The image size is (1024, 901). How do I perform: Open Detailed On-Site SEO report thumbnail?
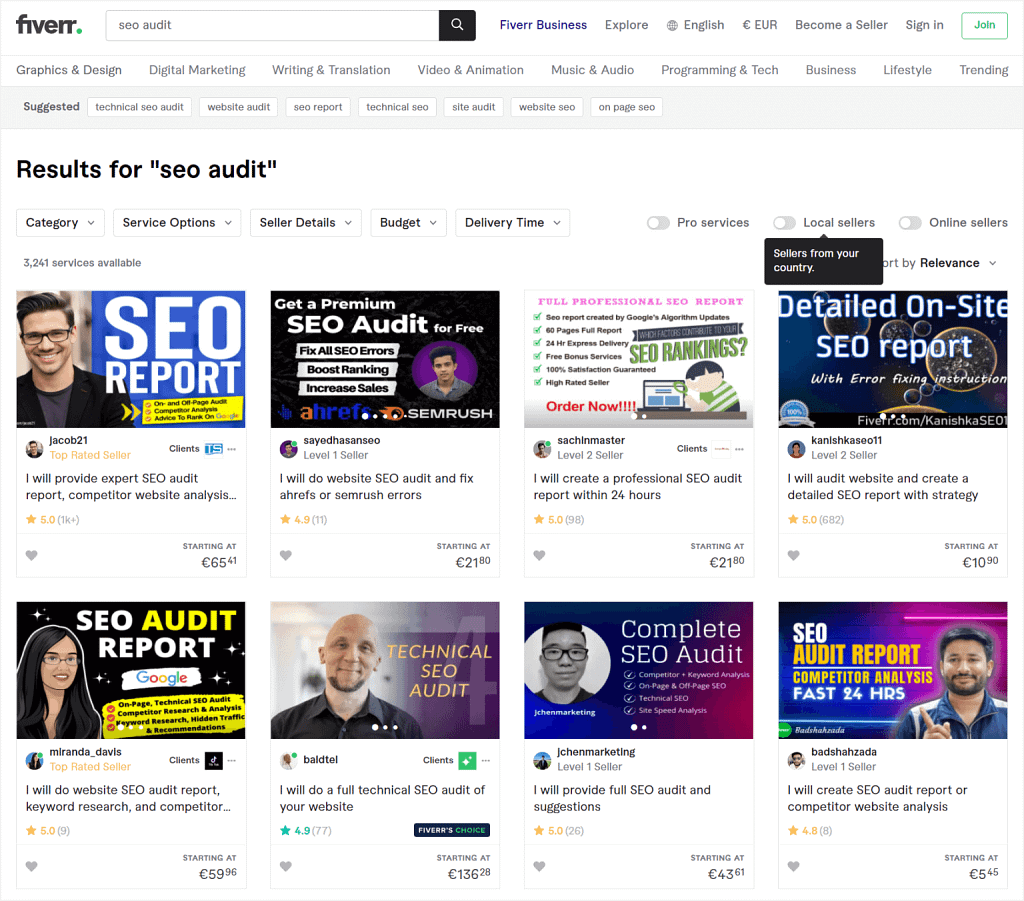click(x=893, y=359)
